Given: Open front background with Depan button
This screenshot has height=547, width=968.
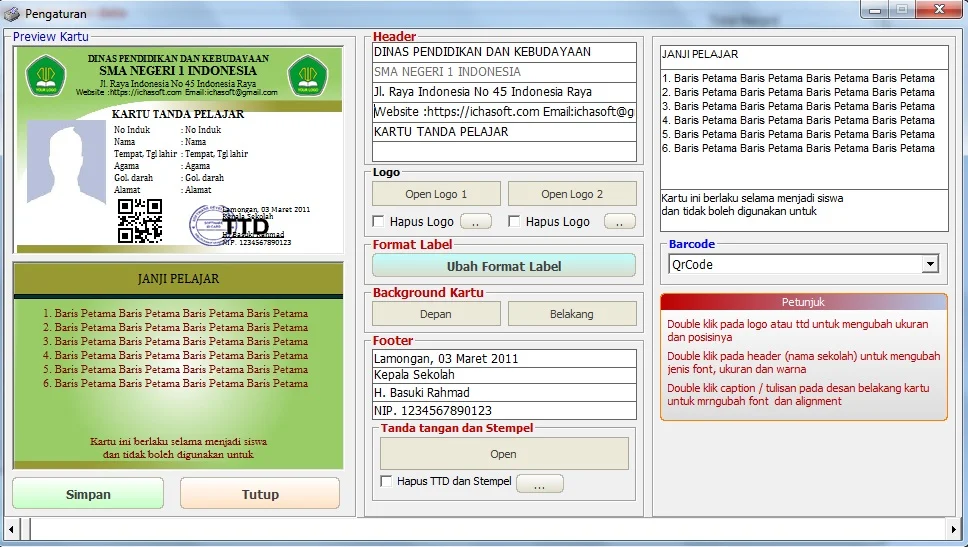Looking at the screenshot, I should 436,314.
